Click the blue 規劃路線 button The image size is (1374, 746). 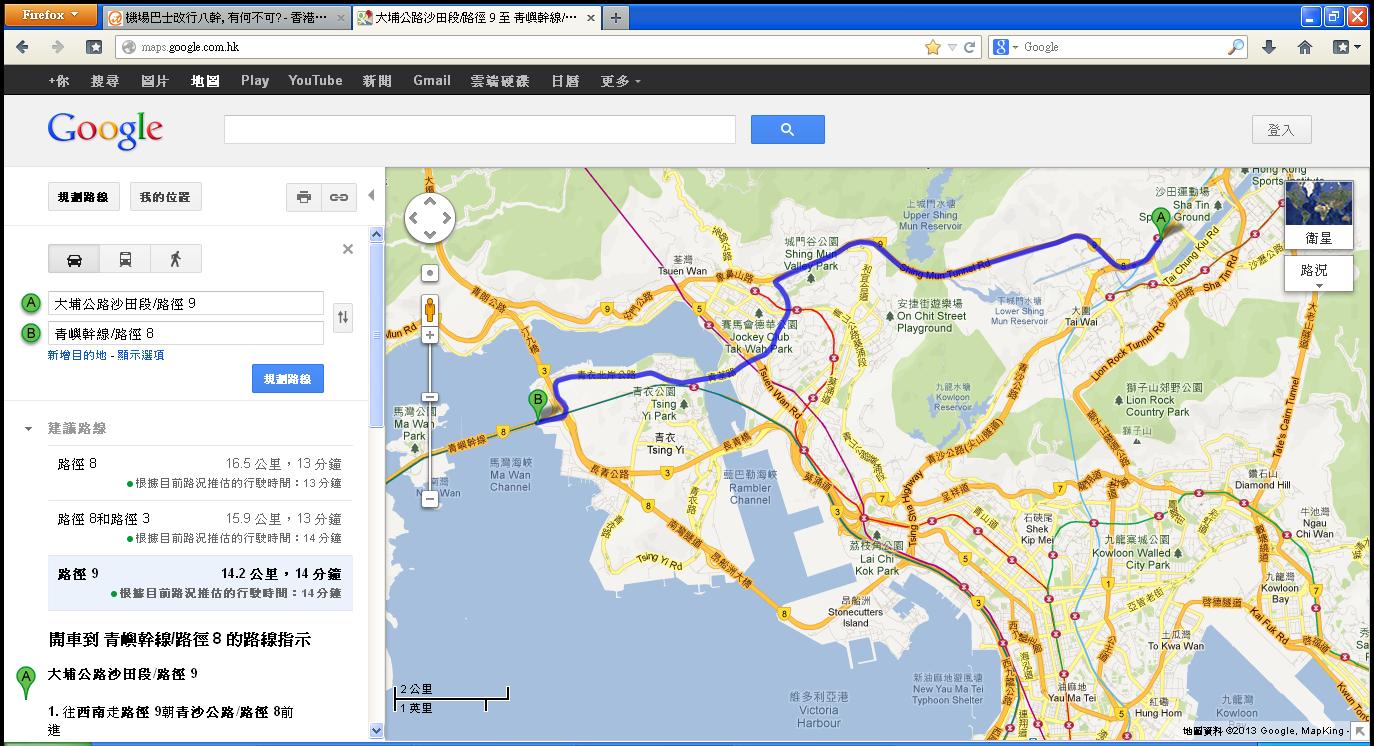click(x=288, y=379)
